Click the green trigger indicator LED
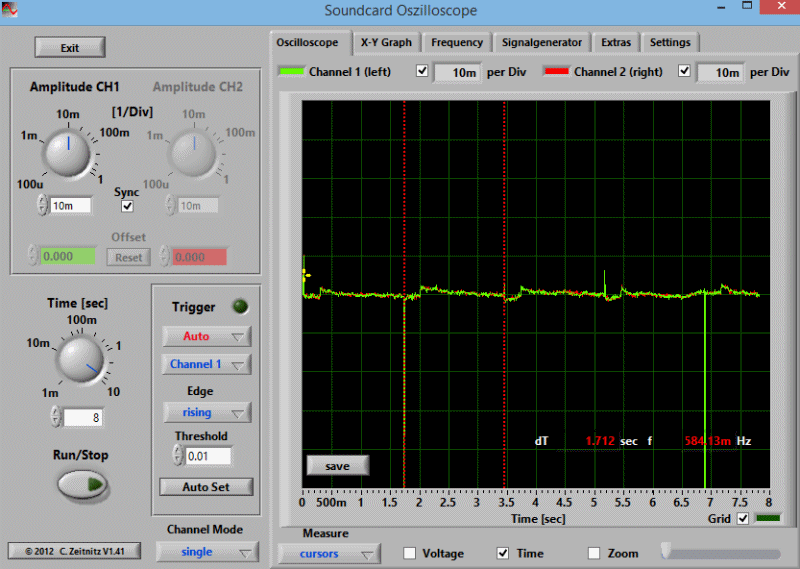The width and height of the screenshot is (800, 569). tap(240, 306)
